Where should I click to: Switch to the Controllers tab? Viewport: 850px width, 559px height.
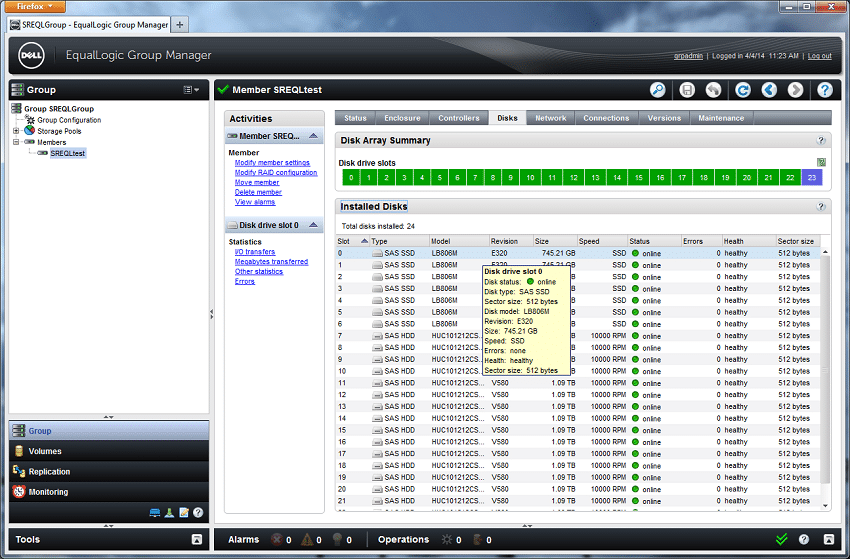459,118
